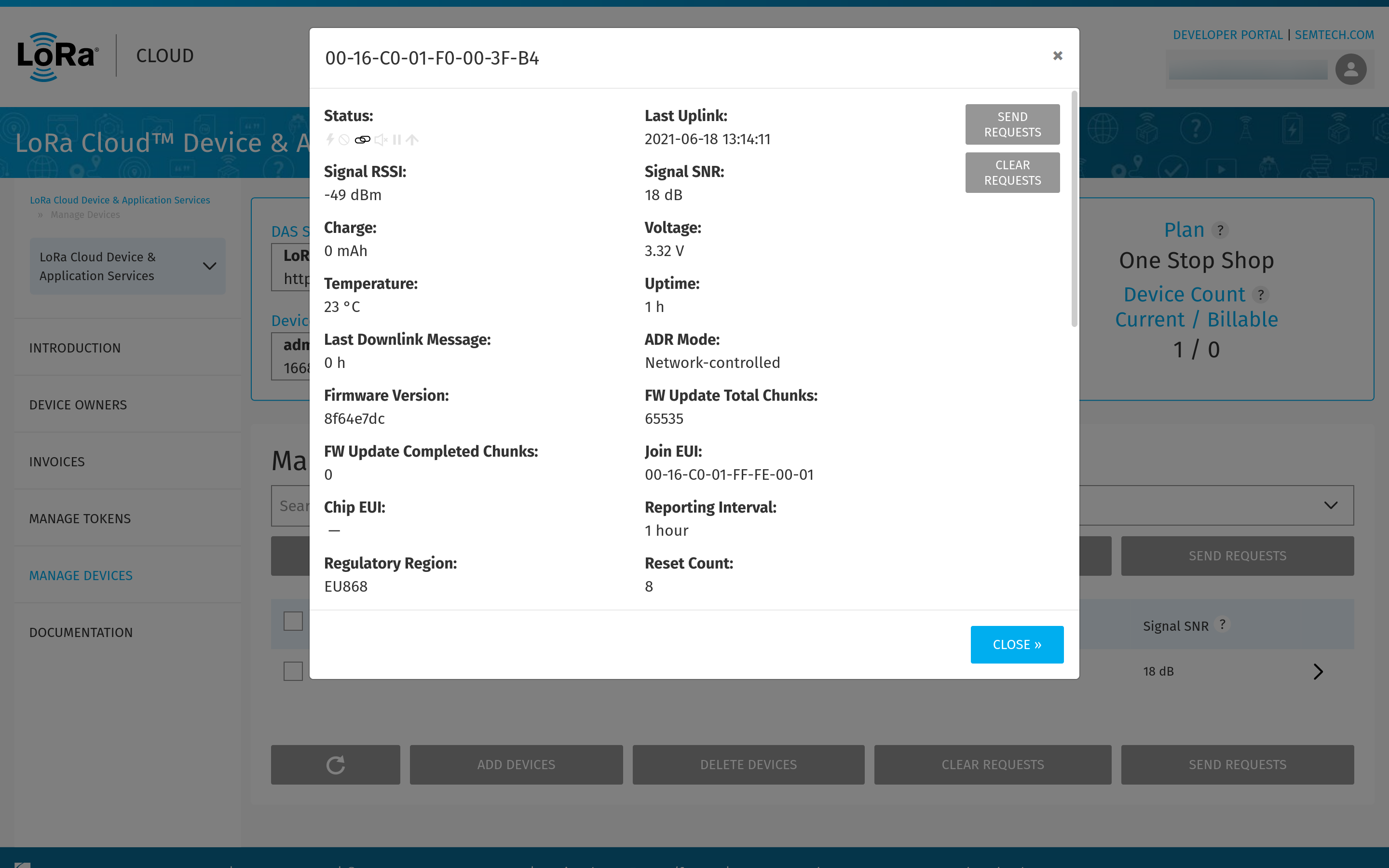Click the Plan help question mark

click(1220, 230)
